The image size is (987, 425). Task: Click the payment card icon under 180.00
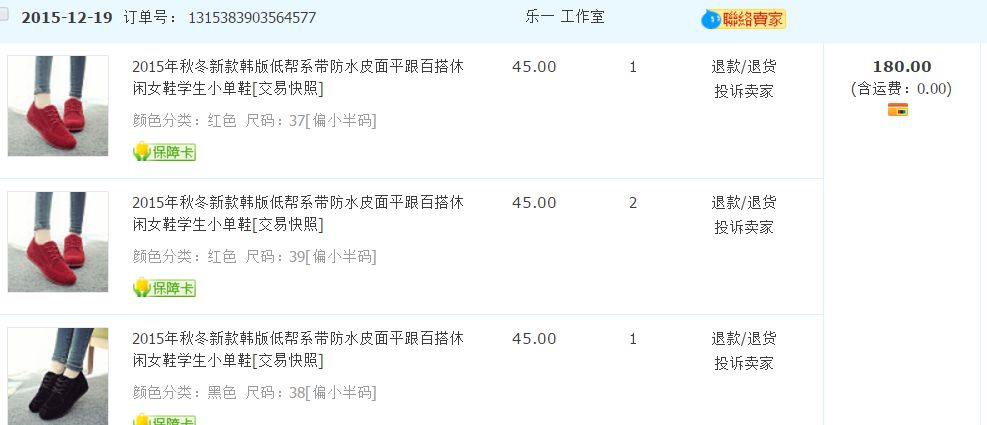(897, 110)
